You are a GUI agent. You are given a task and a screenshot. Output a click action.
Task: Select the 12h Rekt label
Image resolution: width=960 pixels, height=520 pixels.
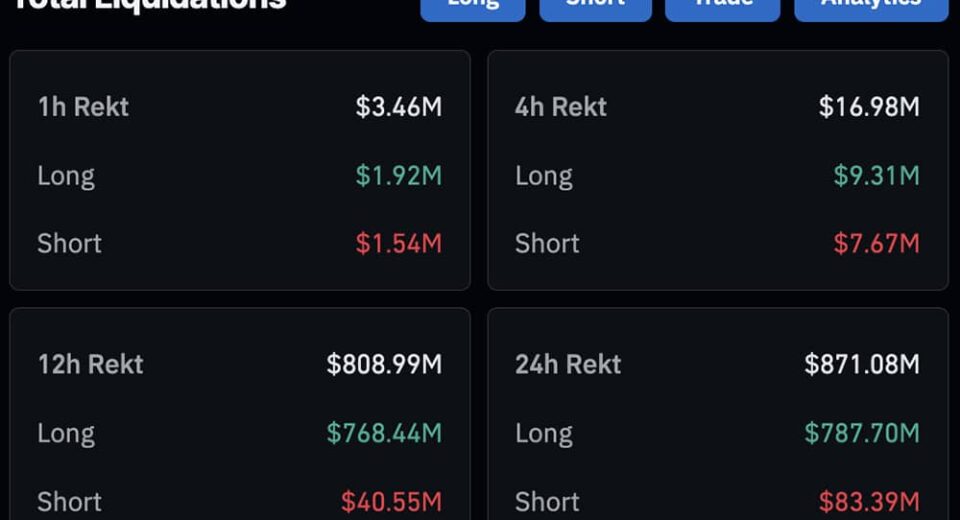(91, 364)
